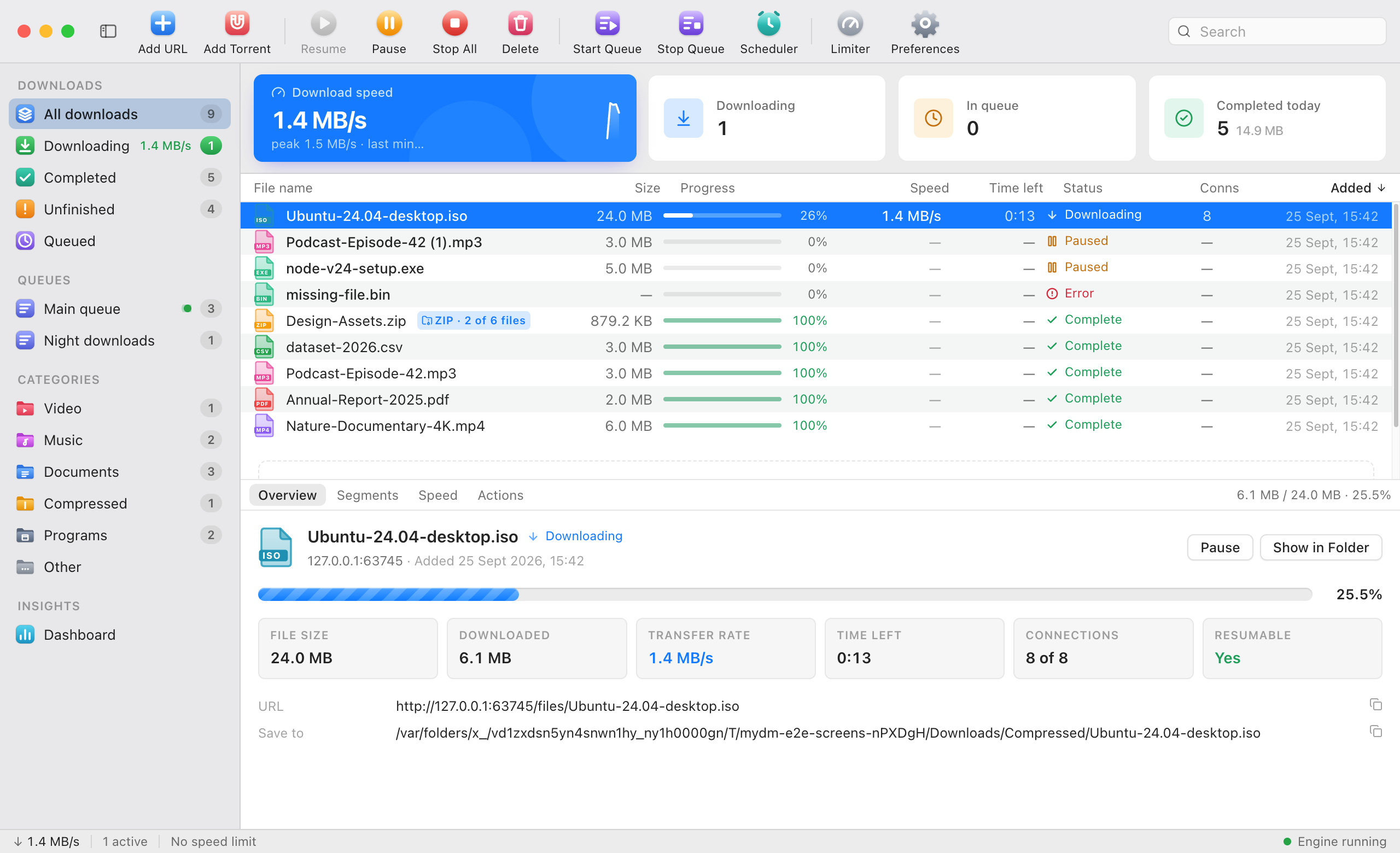Click the Completed today card
Screen dimensions: 1400x853
click(x=1267, y=118)
